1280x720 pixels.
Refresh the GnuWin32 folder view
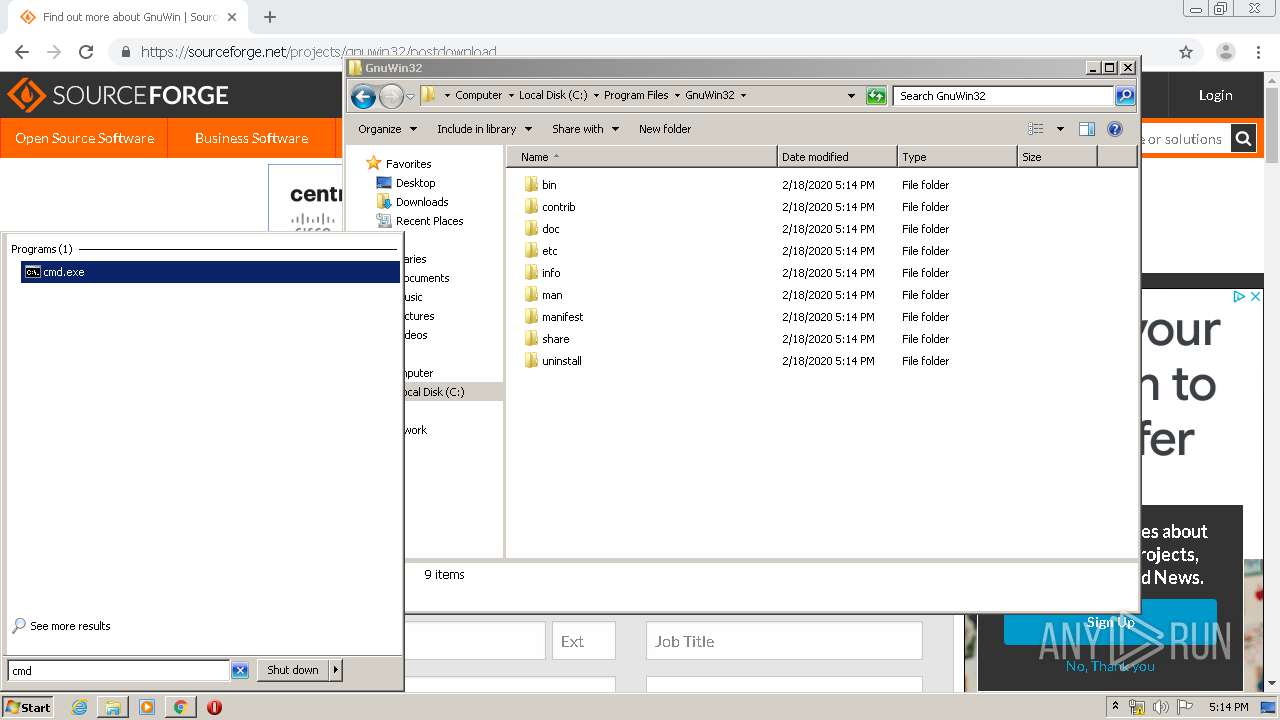tap(876, 96)
